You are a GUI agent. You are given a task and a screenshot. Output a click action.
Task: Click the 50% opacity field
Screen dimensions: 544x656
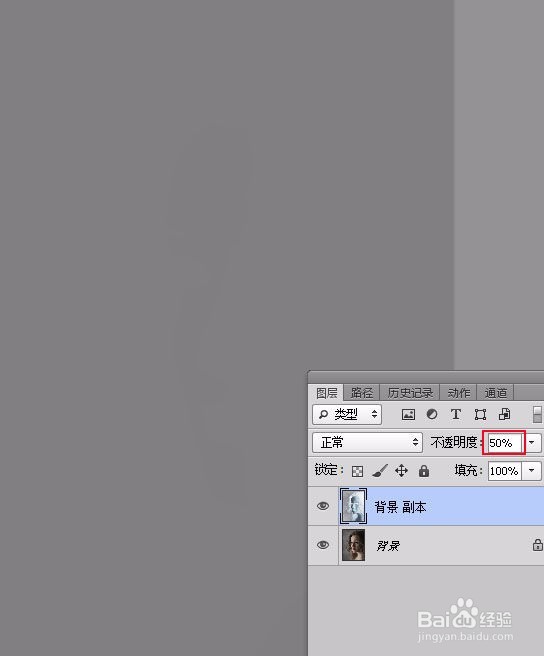pos(504,443)
